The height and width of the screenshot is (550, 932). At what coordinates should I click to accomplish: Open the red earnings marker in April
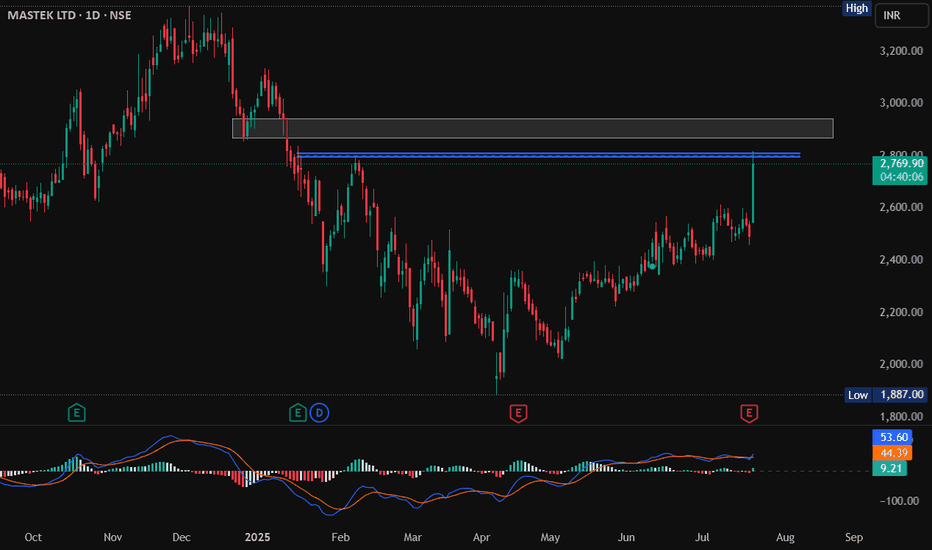(518, 413)
